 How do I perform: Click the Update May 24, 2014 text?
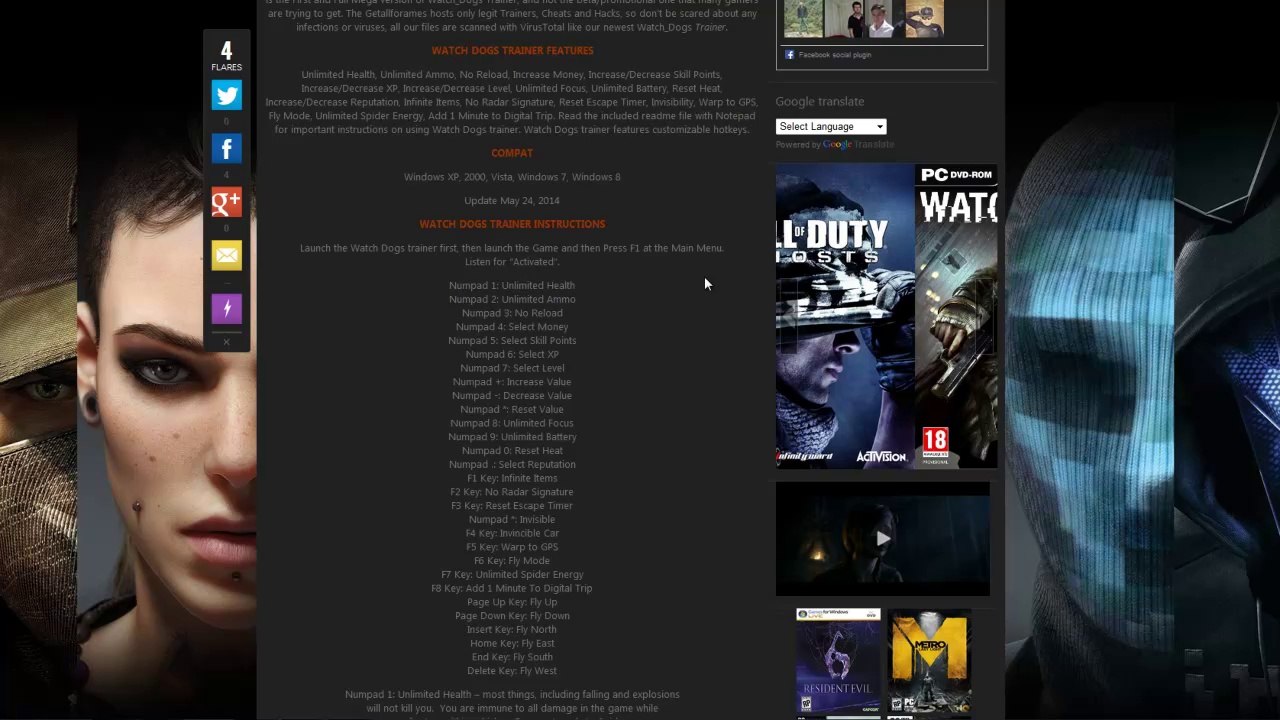(512, 201)
